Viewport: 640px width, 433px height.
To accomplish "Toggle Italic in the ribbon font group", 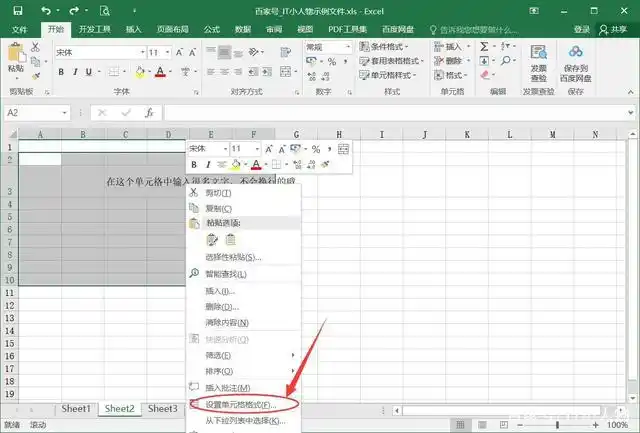I will coord(77,72).
